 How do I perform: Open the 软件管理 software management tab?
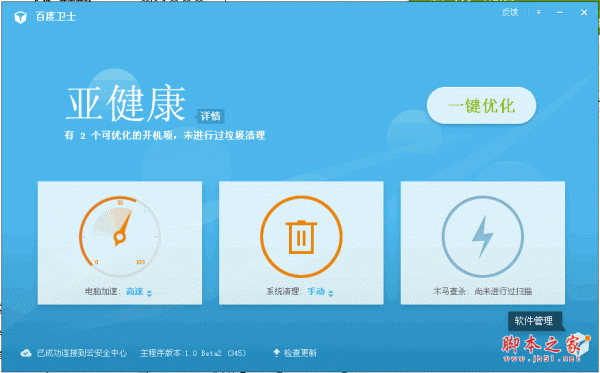point(535,321)
